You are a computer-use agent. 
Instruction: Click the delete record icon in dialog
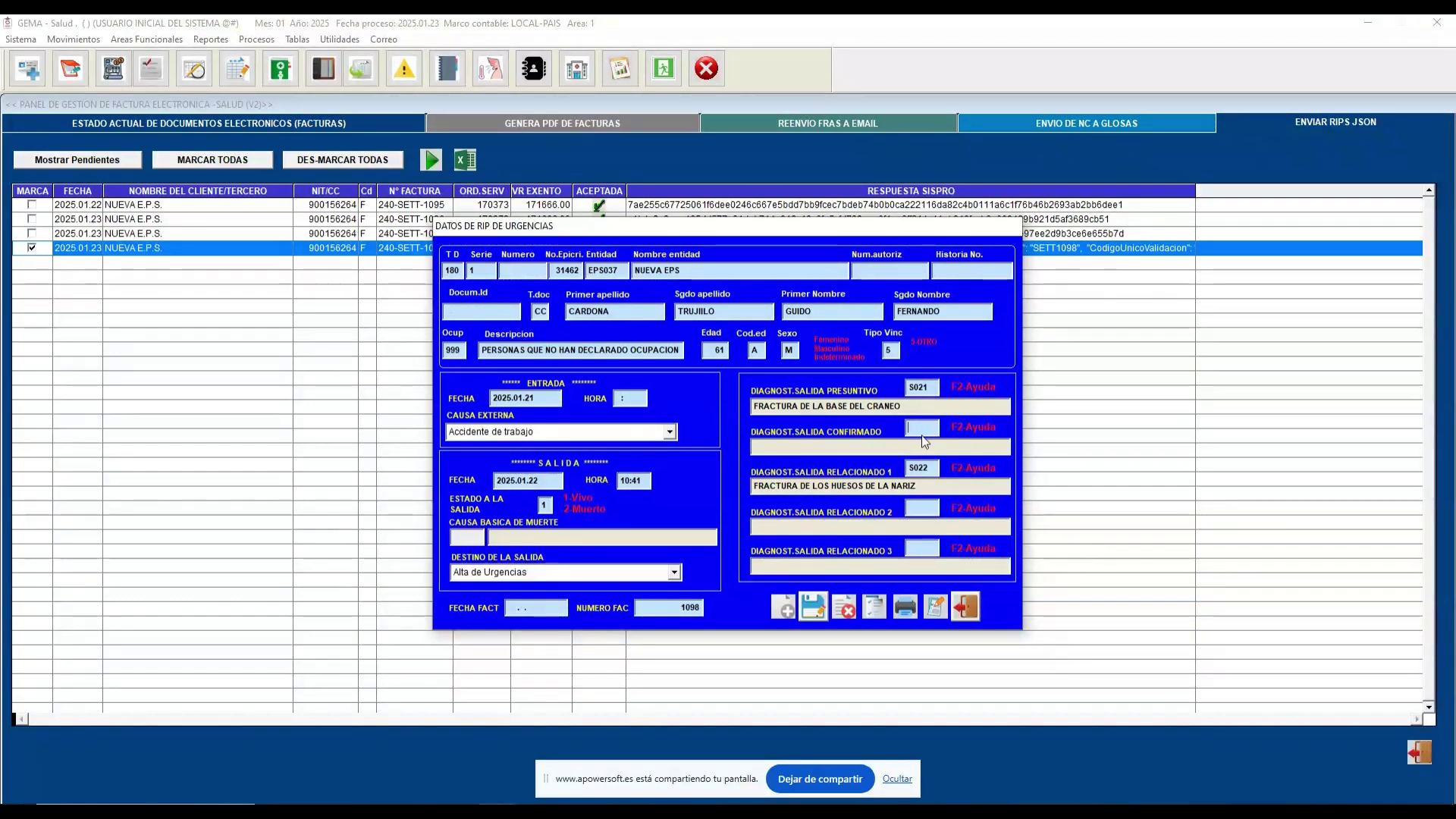[844, 607]
